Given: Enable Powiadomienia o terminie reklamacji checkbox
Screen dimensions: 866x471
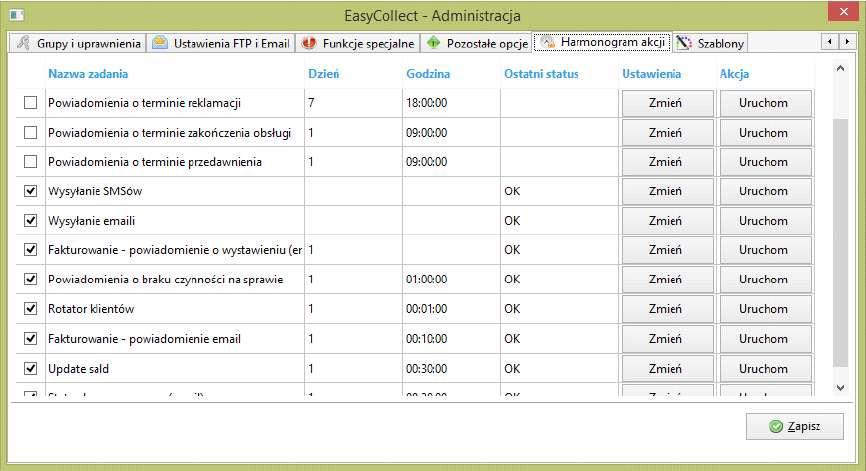Looking at the screenshot, I should click(x=30, y=103).
